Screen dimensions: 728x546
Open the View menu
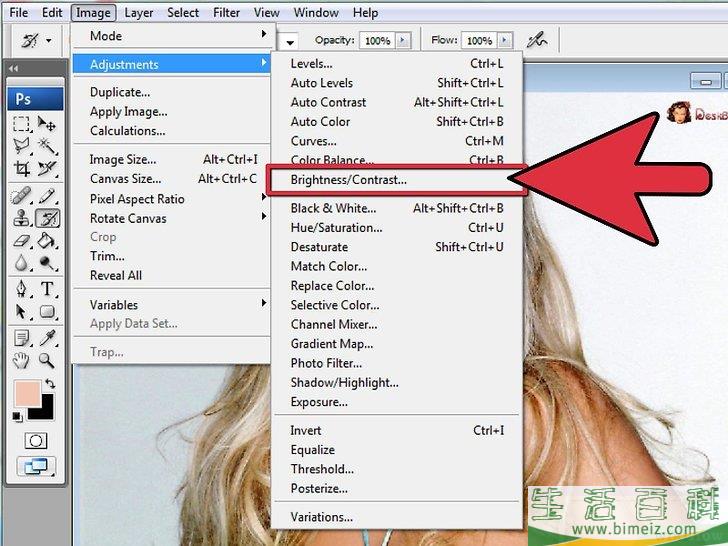(266, 13)
